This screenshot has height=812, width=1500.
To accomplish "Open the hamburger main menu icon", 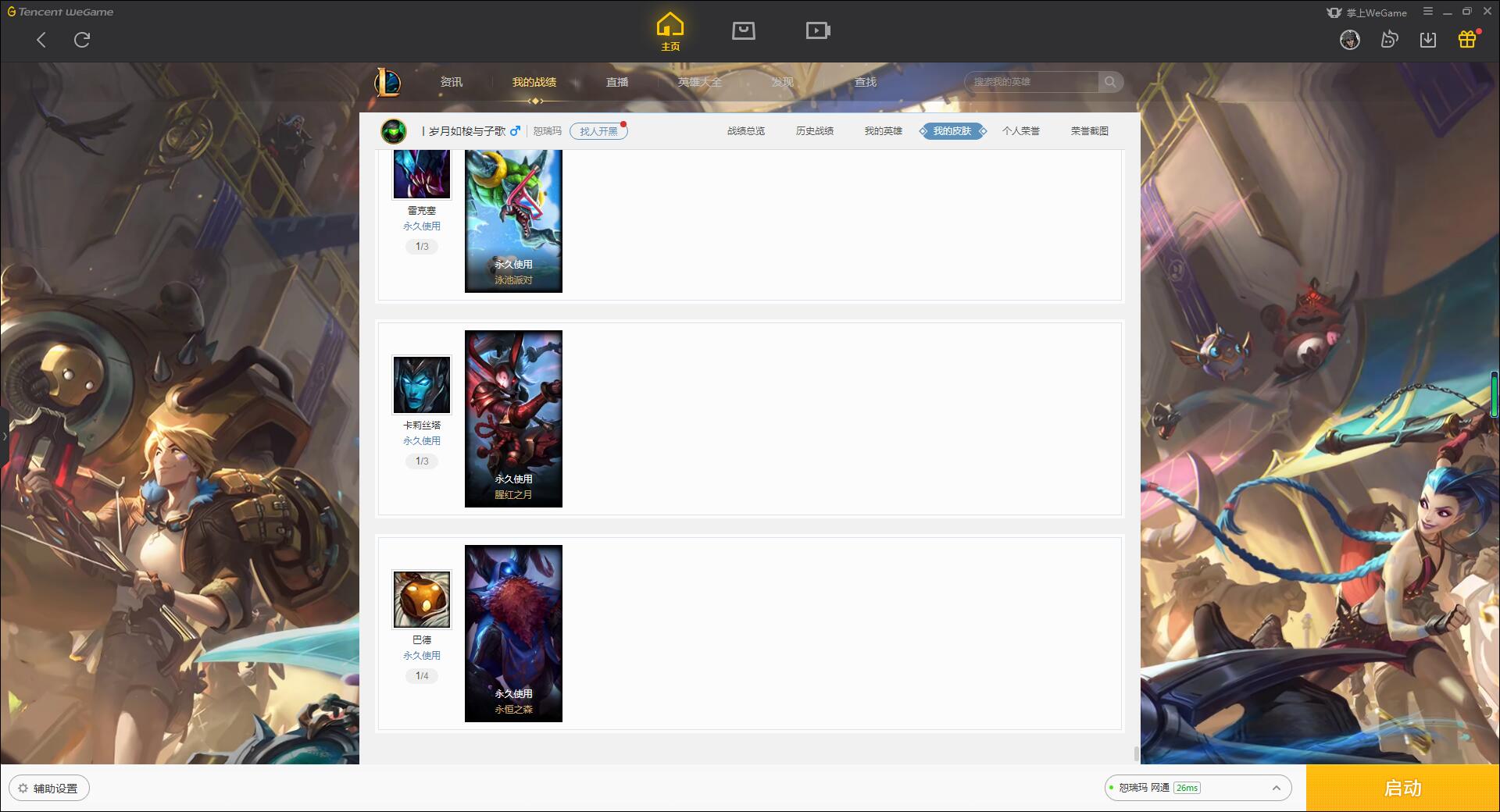I will (1428, 12).
